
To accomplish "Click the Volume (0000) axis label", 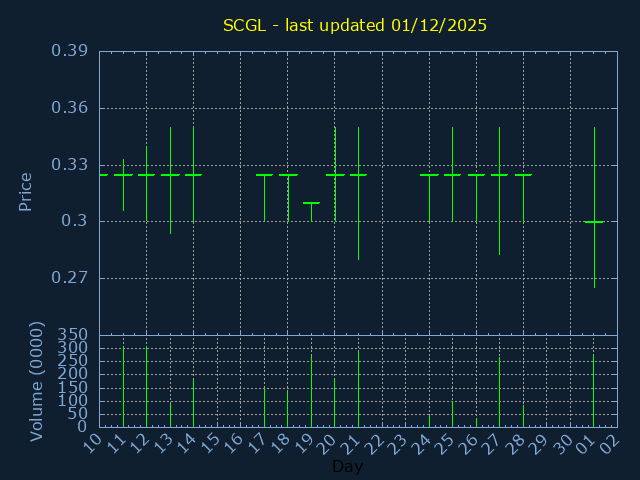I will click(x=37, y=381).
